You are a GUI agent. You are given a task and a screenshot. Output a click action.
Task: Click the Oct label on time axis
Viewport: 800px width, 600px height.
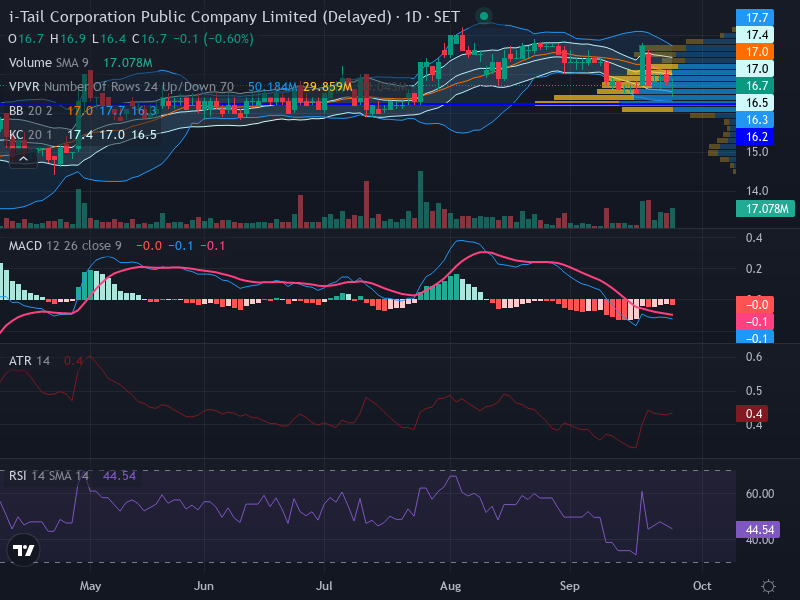(x=702, y=586)
